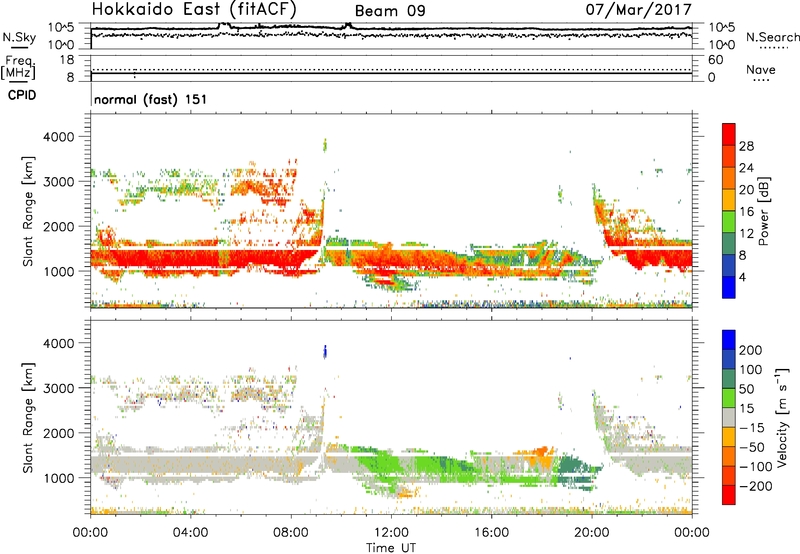Click the '200' velocity colorbar tick value
The width and height of the screenshot is (800, 554).
(x=751, y=350)
